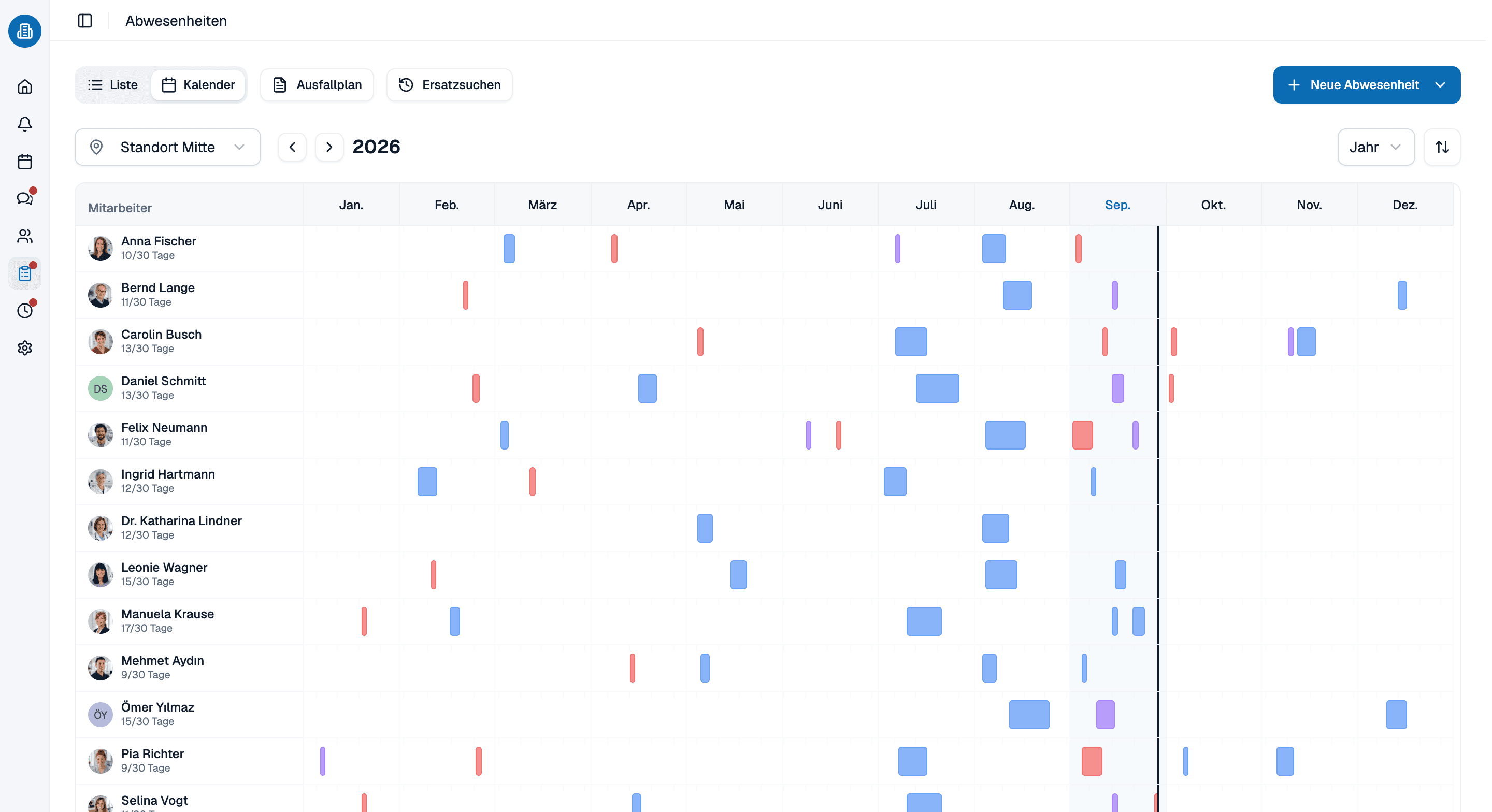Viewport: 1492px width, 812px height.
Task: Click the Sep. month header
Action: [x=1117, y=205]
